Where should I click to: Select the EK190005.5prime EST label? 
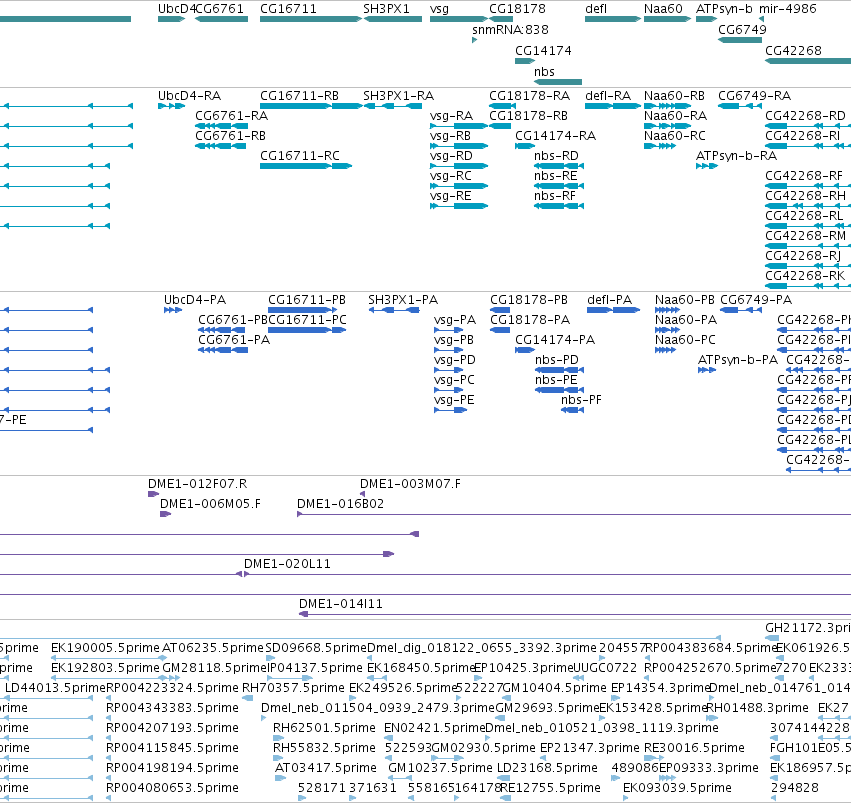pyautogui.click(x=105, y=648)
